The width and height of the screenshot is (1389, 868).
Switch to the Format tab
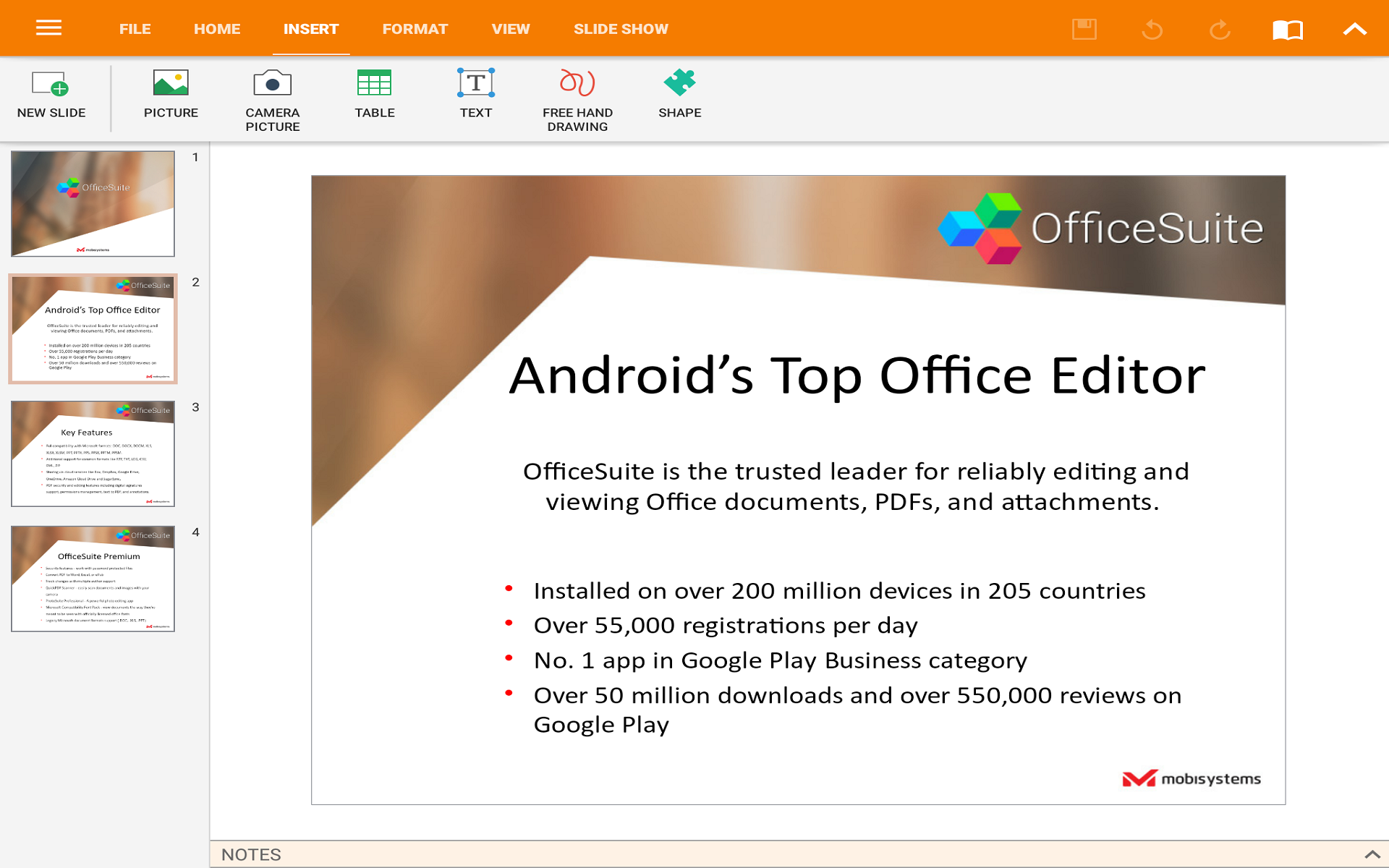415,29
